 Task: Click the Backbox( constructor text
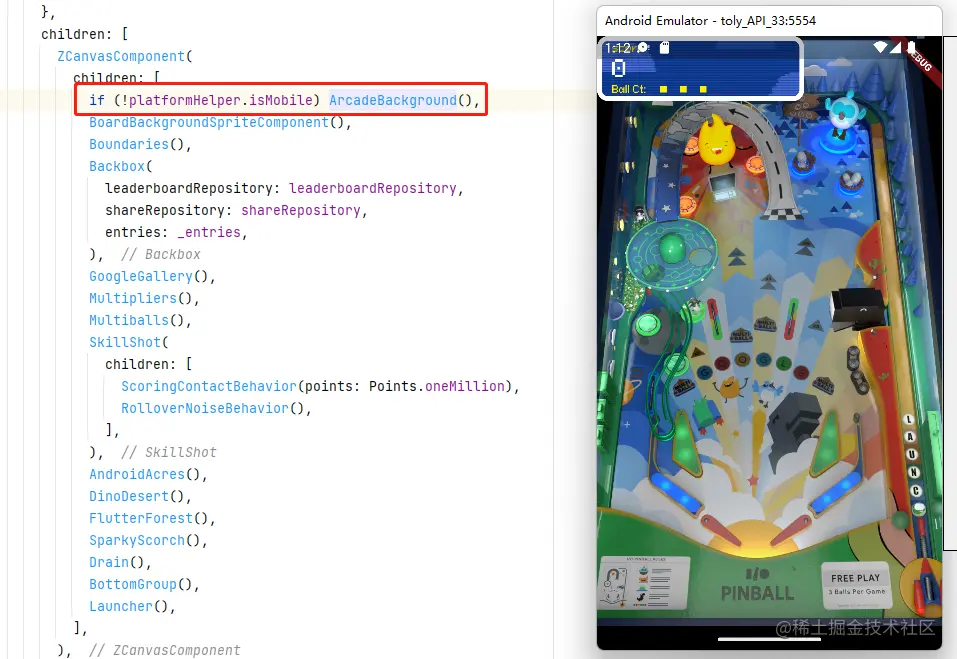tap(121, 166)
